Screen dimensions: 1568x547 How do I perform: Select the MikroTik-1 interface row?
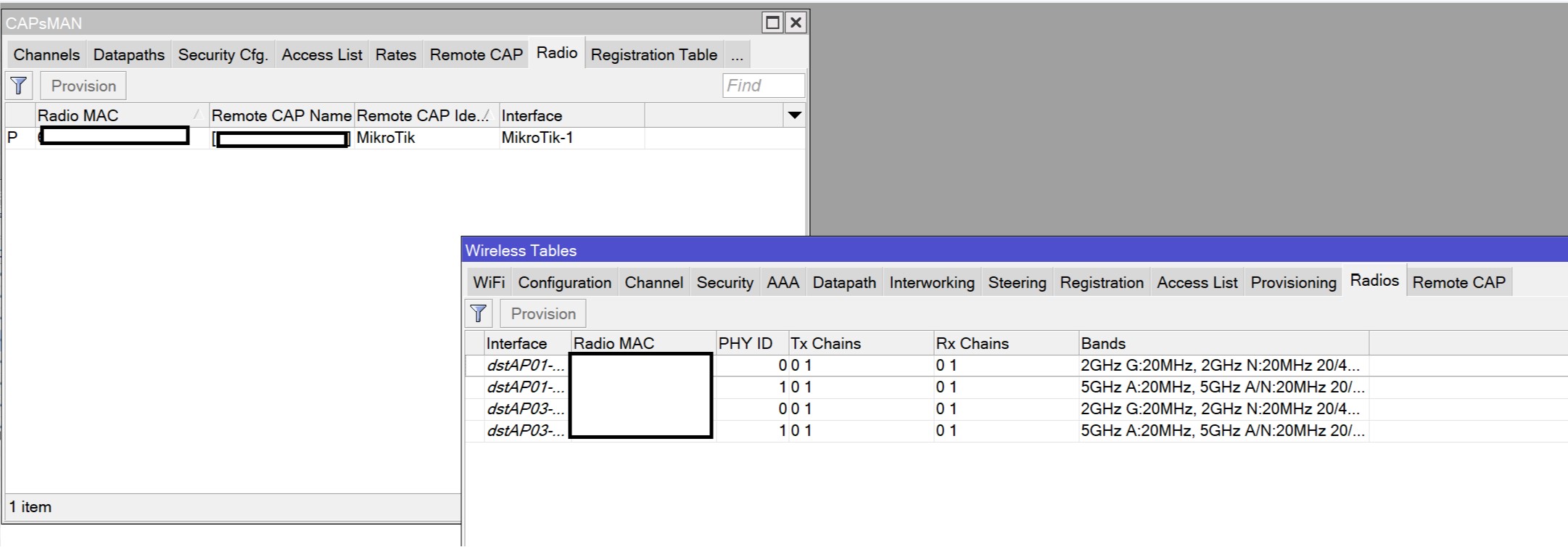pyautogui.click(x=537, y=138)
